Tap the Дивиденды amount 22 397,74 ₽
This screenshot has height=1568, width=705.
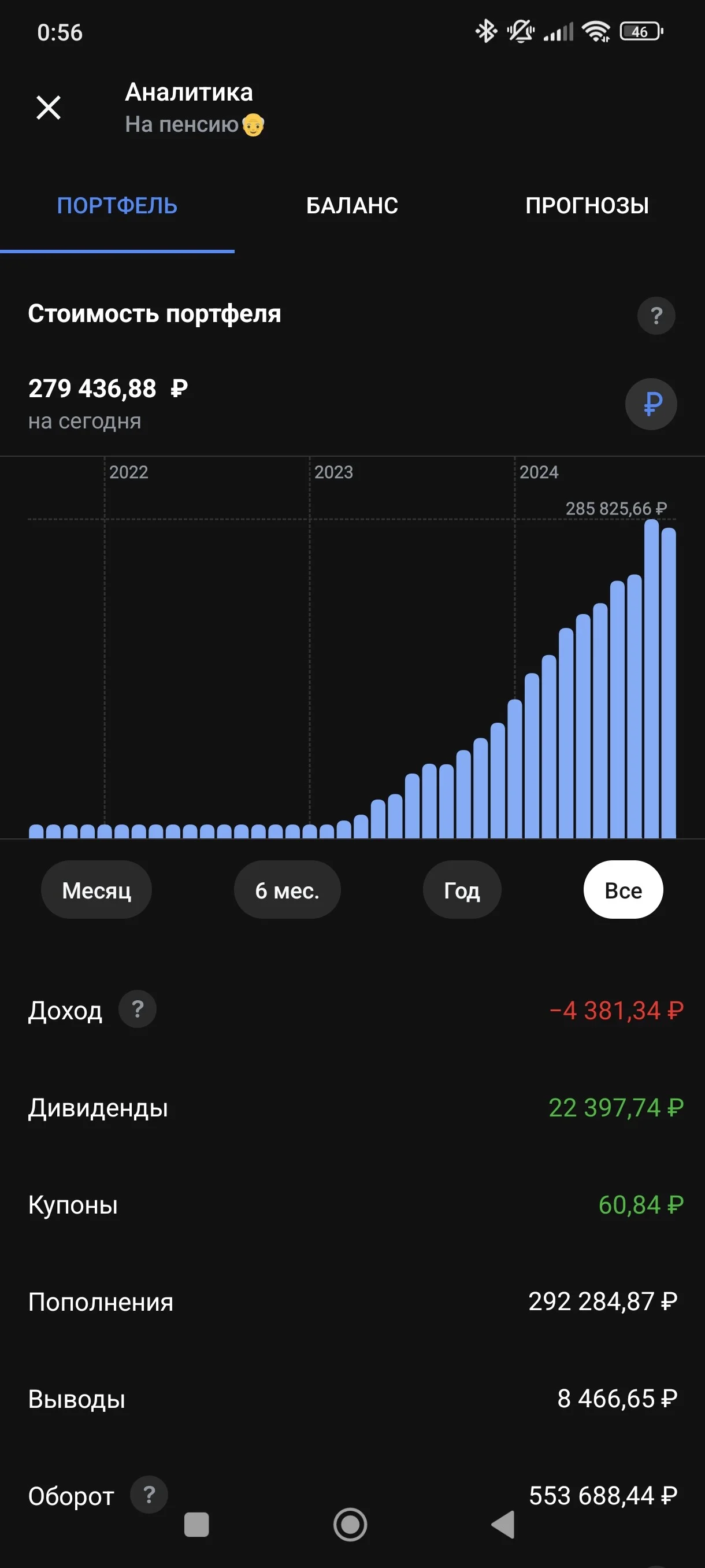(616, 1108)
